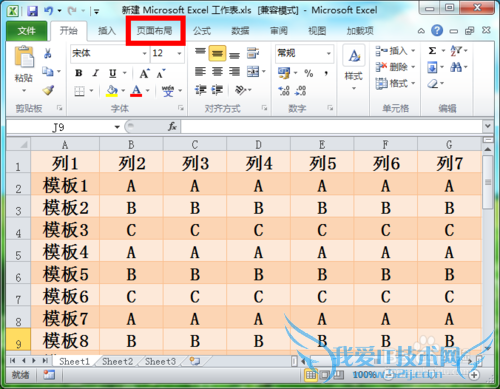Image resolution: width=500 pixels, height=389 pixels.
Task: Select the Format Painter brush
Action: (x=48, y=90)
